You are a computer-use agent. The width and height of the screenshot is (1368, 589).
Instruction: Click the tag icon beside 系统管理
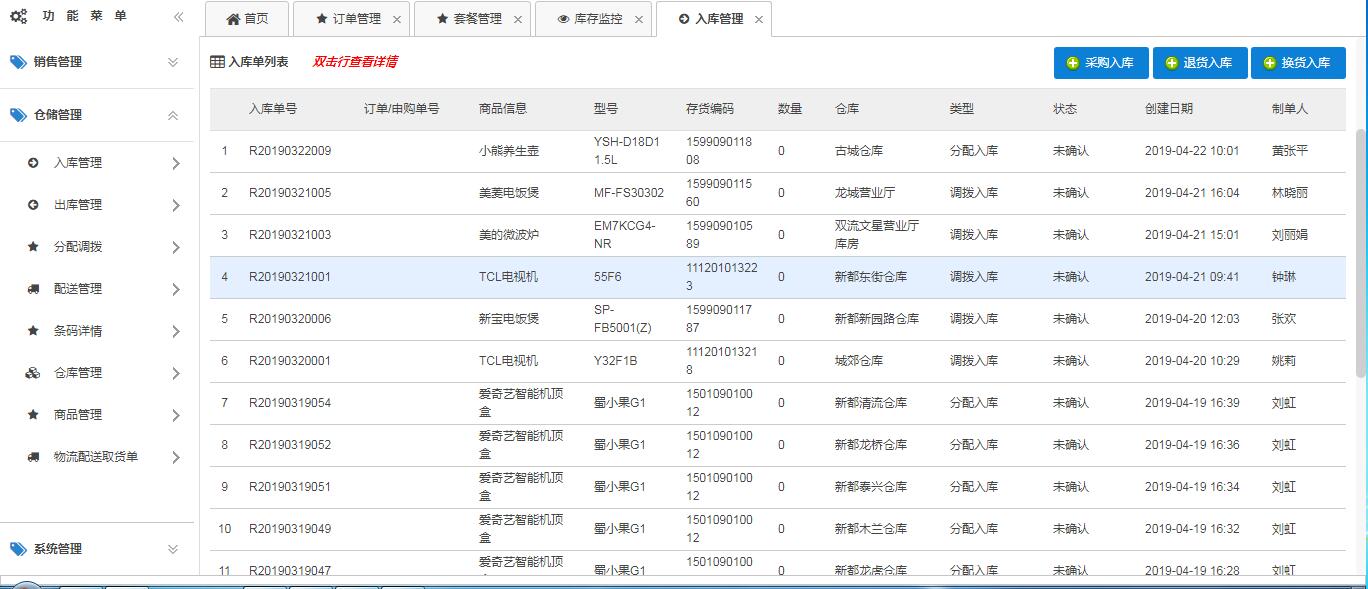tap(18, 549)
